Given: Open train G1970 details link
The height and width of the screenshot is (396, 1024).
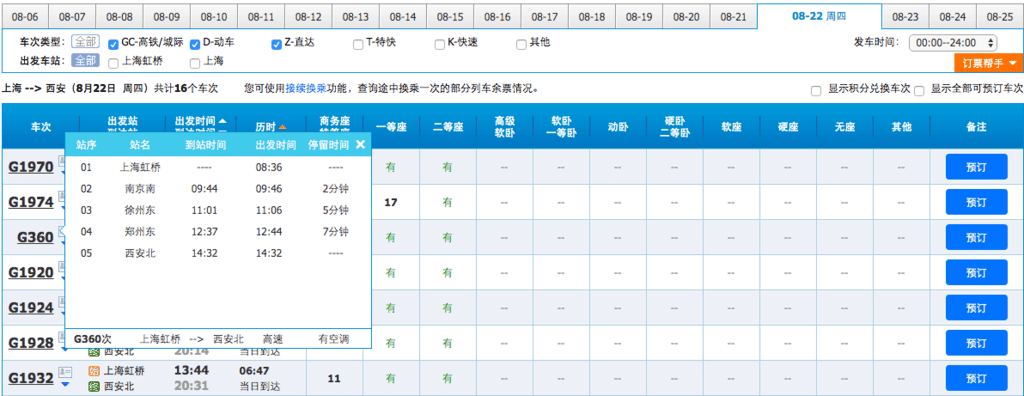Looking at the screenshot, I should click(31, 167).
